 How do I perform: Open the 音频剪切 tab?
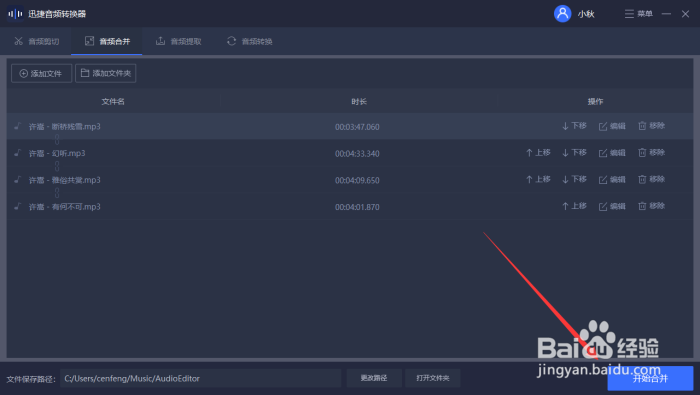click(37, 42)
